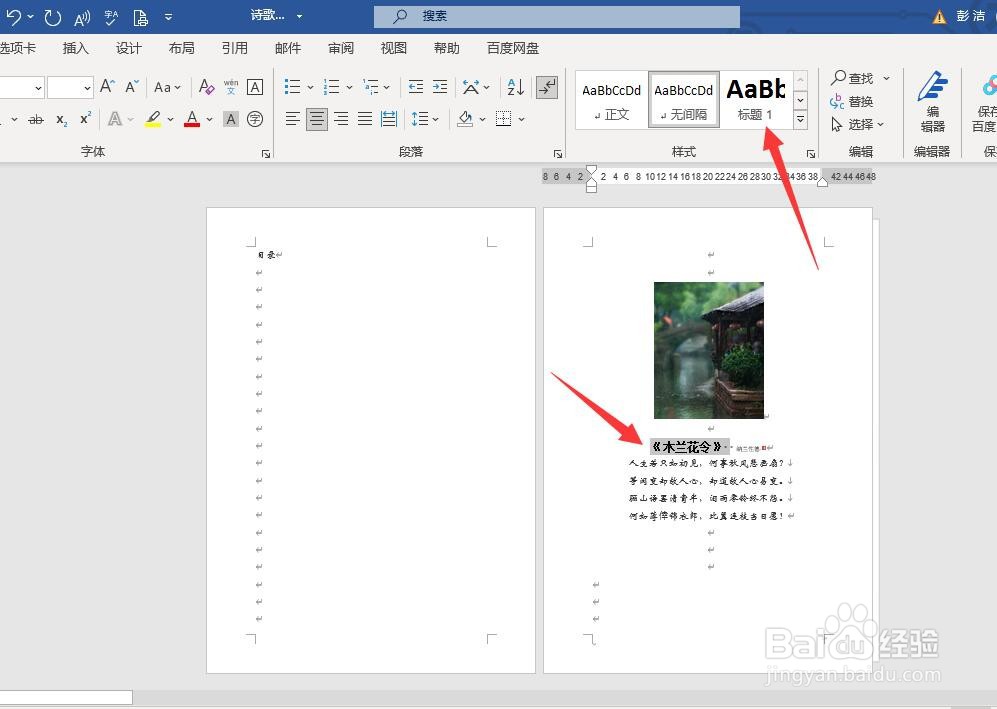Switch to the Design (设计) tab

coord(129,48)
